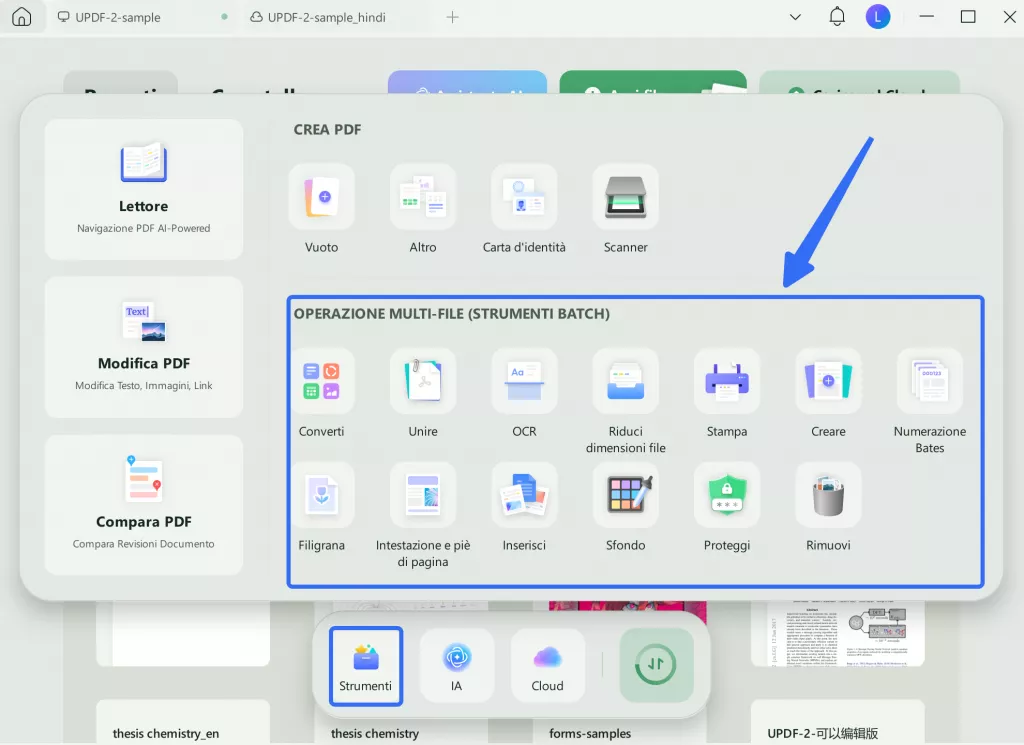This screenshot has height=745, width=1024.
Task: Open the batch Stampa tool
Action: 727,394
